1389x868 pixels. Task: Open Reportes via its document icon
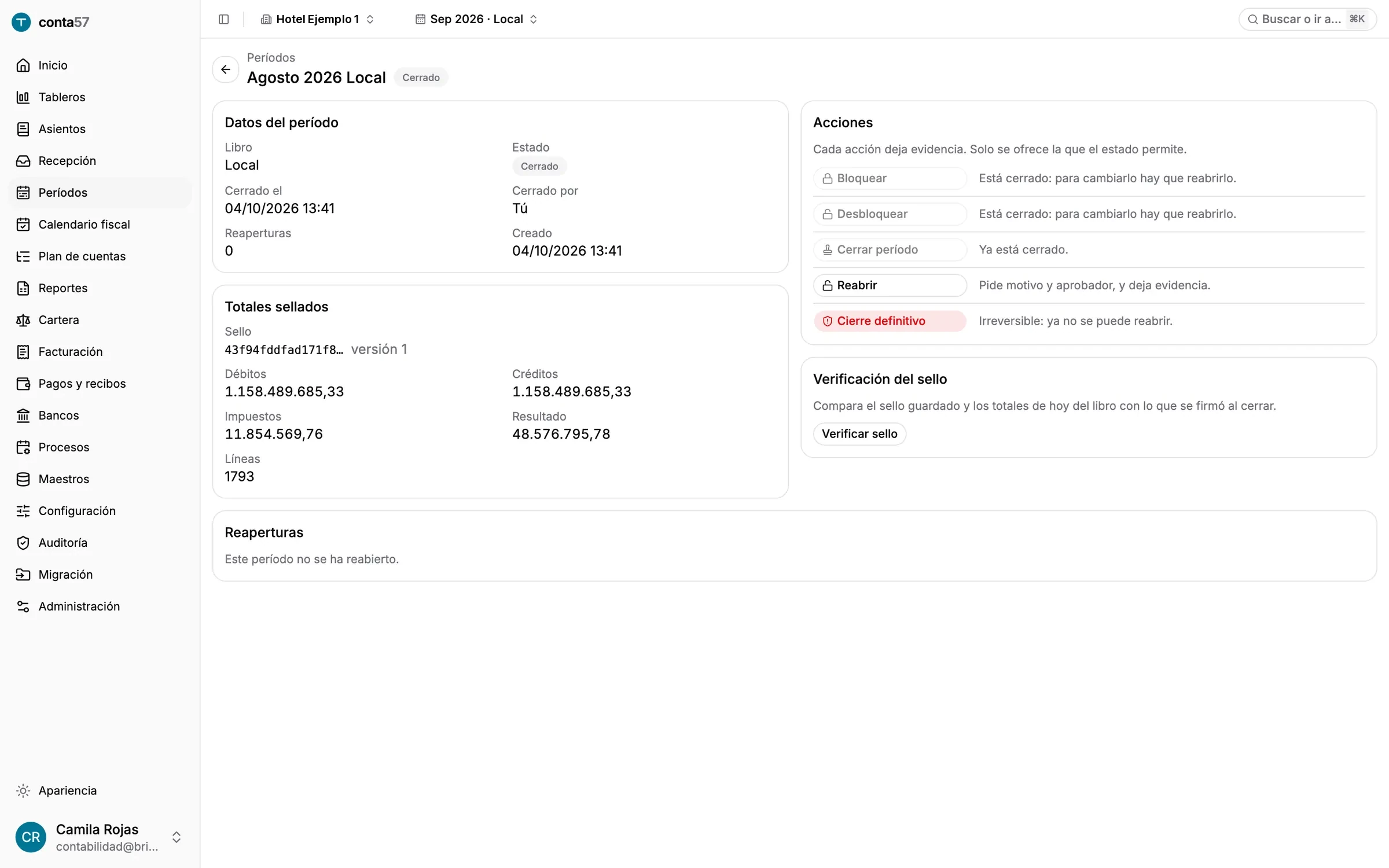(x=23, y=288)
